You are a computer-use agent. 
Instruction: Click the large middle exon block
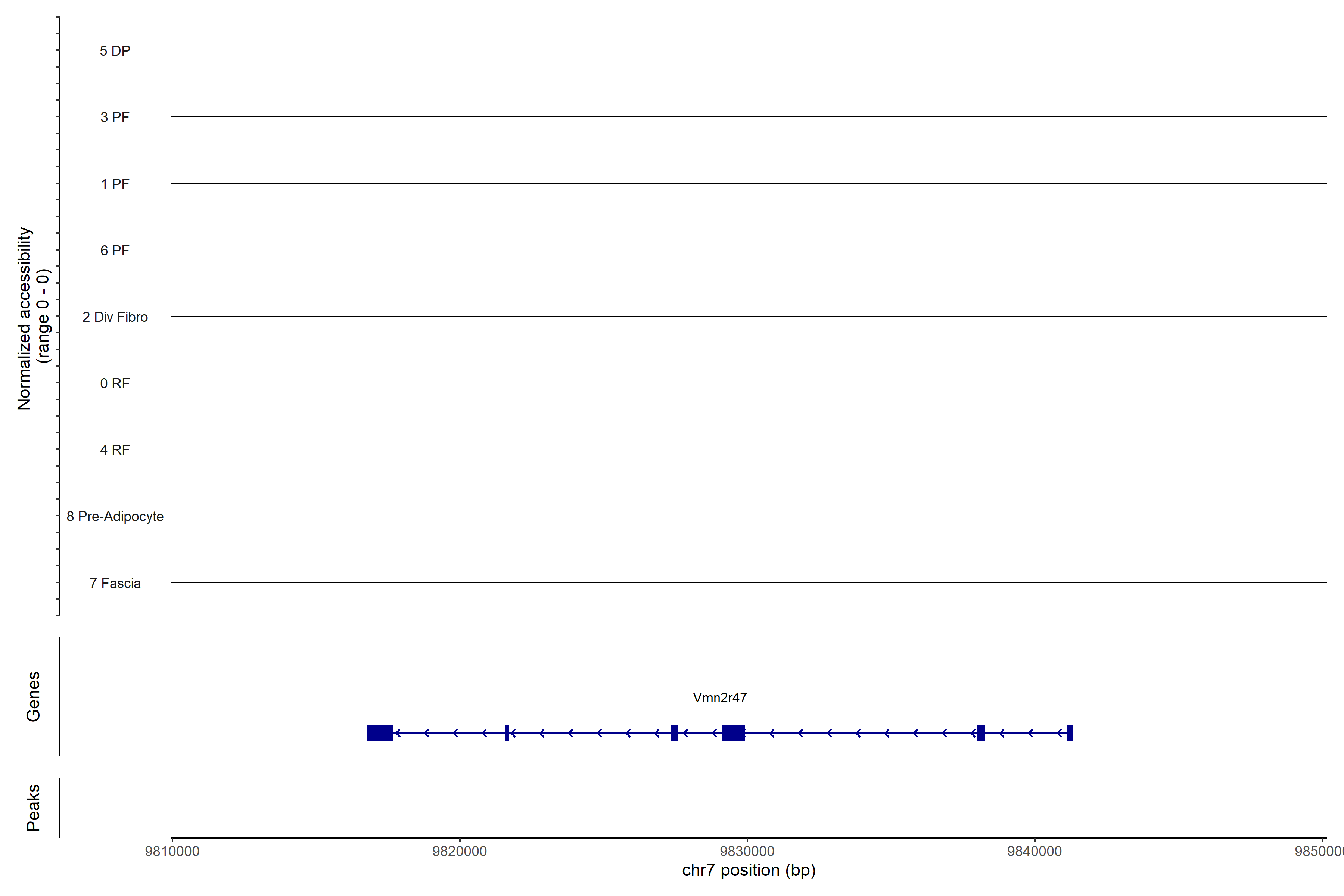(x=732, y=732)
